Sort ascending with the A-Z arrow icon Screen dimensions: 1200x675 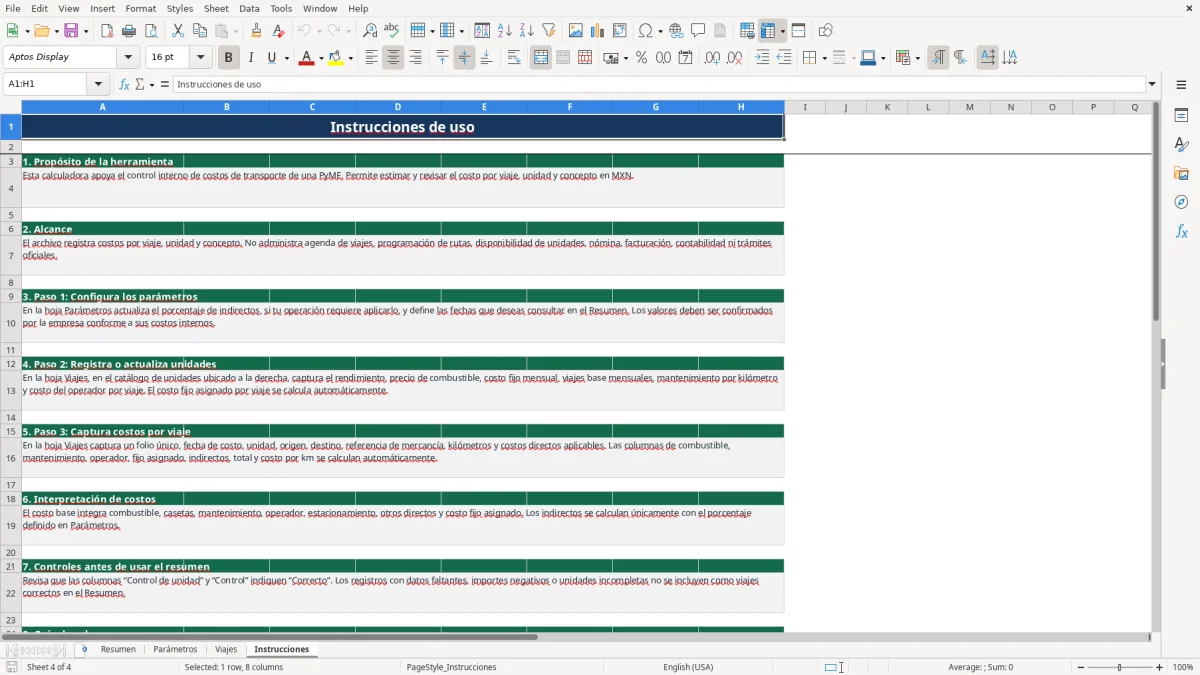click(x=505, y=31)
